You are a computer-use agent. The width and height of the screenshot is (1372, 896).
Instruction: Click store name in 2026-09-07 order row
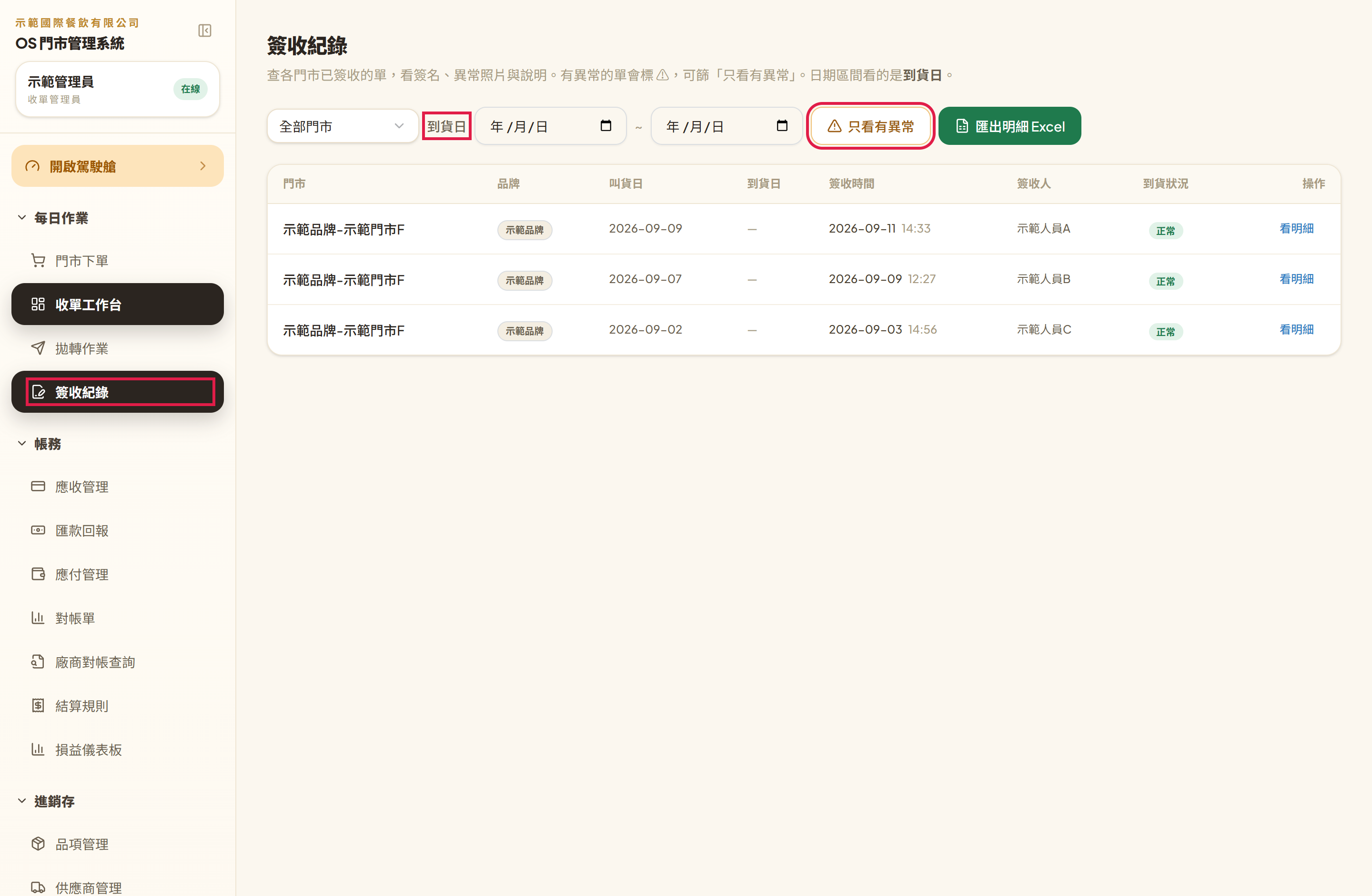point(343,280)
